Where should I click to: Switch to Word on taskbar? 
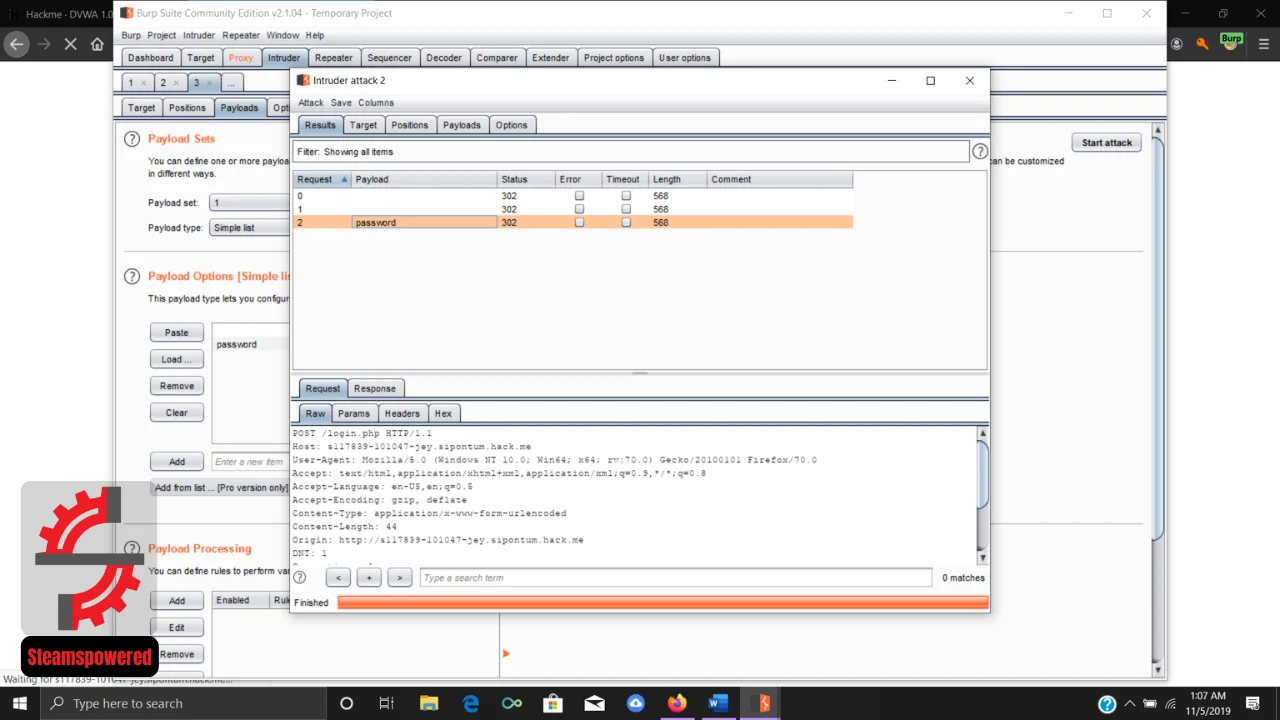718,703
